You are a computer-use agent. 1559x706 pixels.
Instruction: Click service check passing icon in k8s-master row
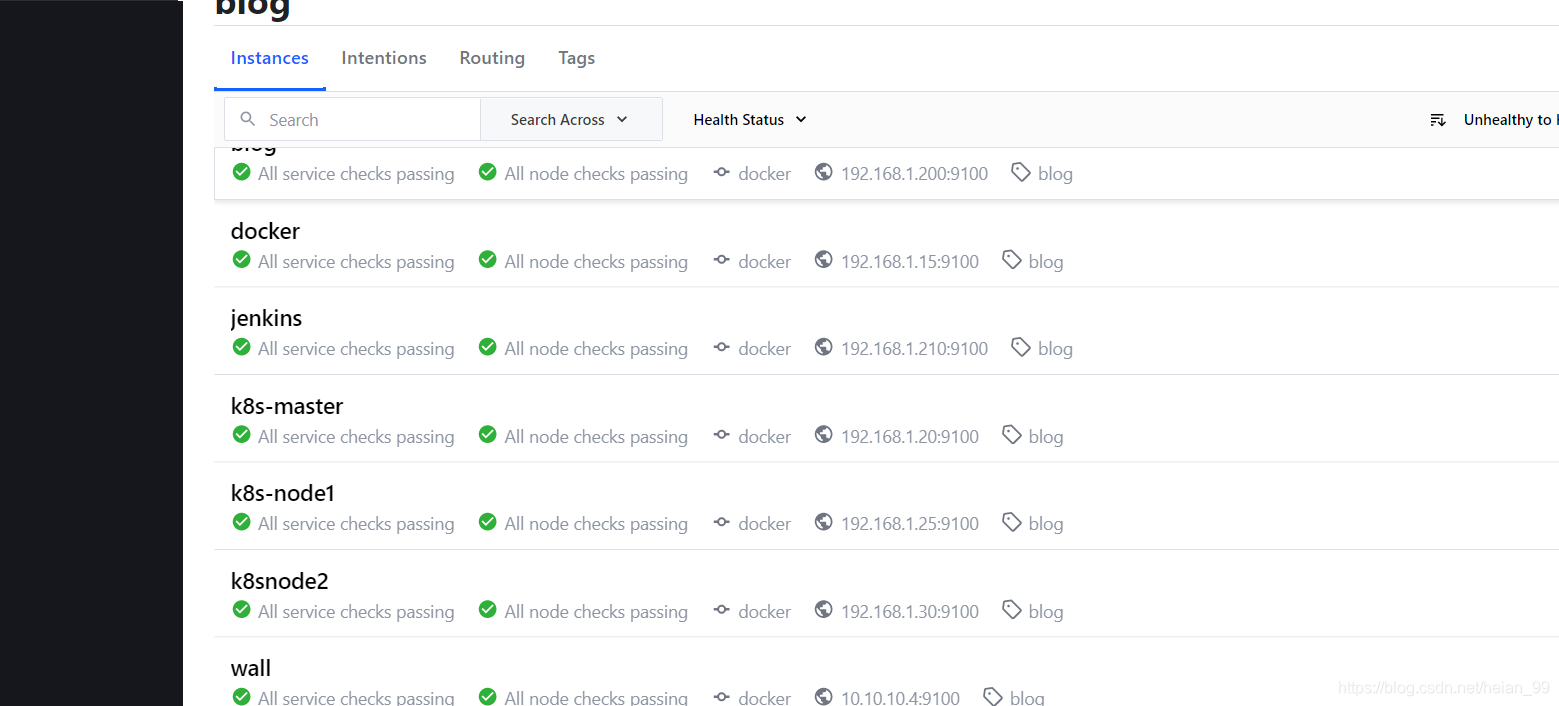[241, 435]
